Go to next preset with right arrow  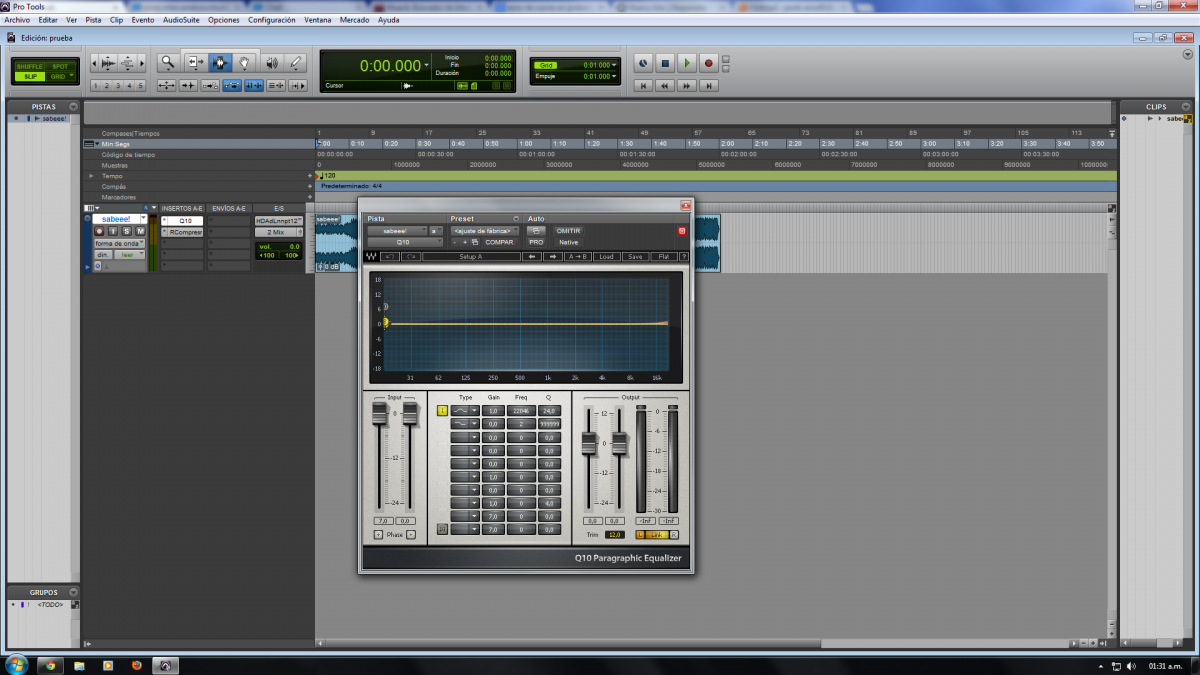pyautogui.click(x=554, y=257)
